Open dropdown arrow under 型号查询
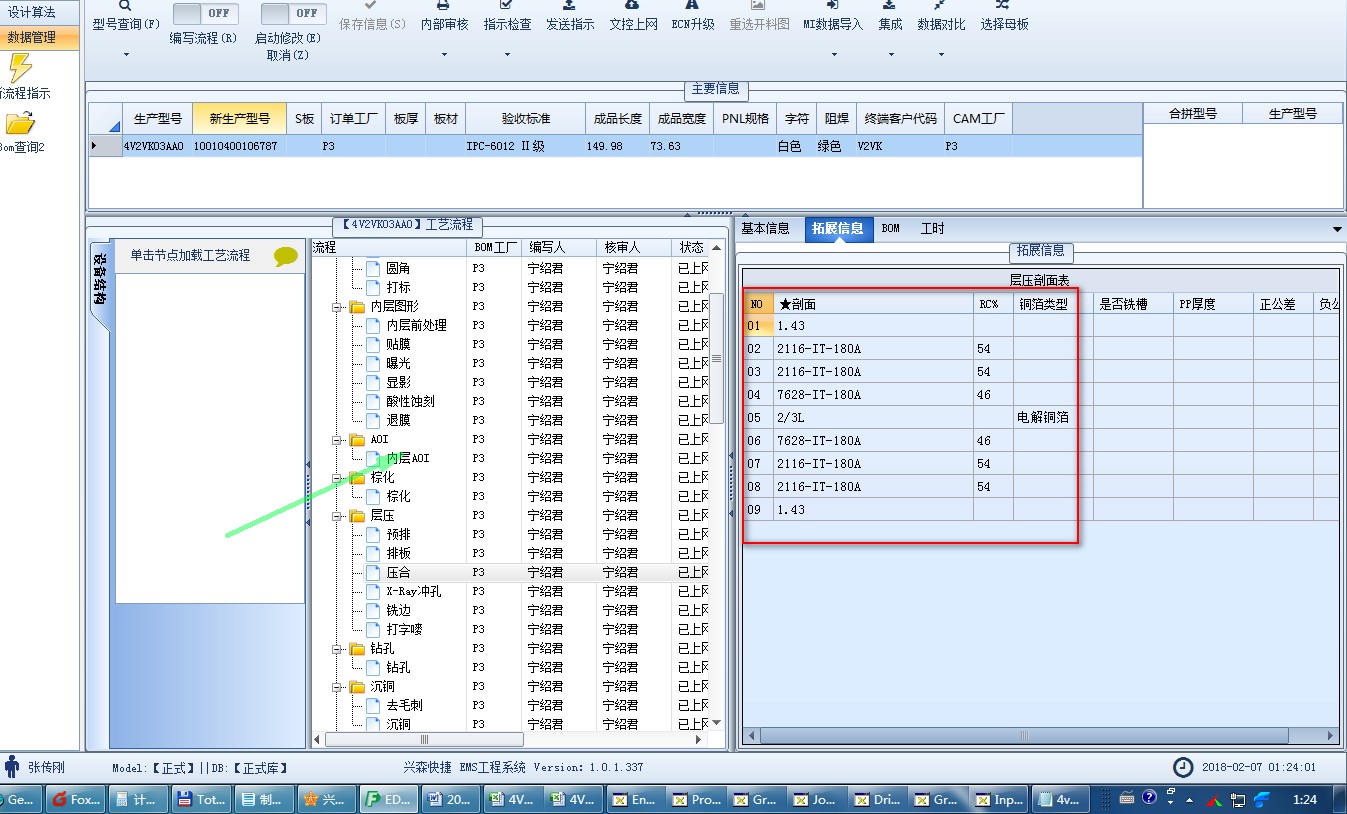 (x=126, y=54)
